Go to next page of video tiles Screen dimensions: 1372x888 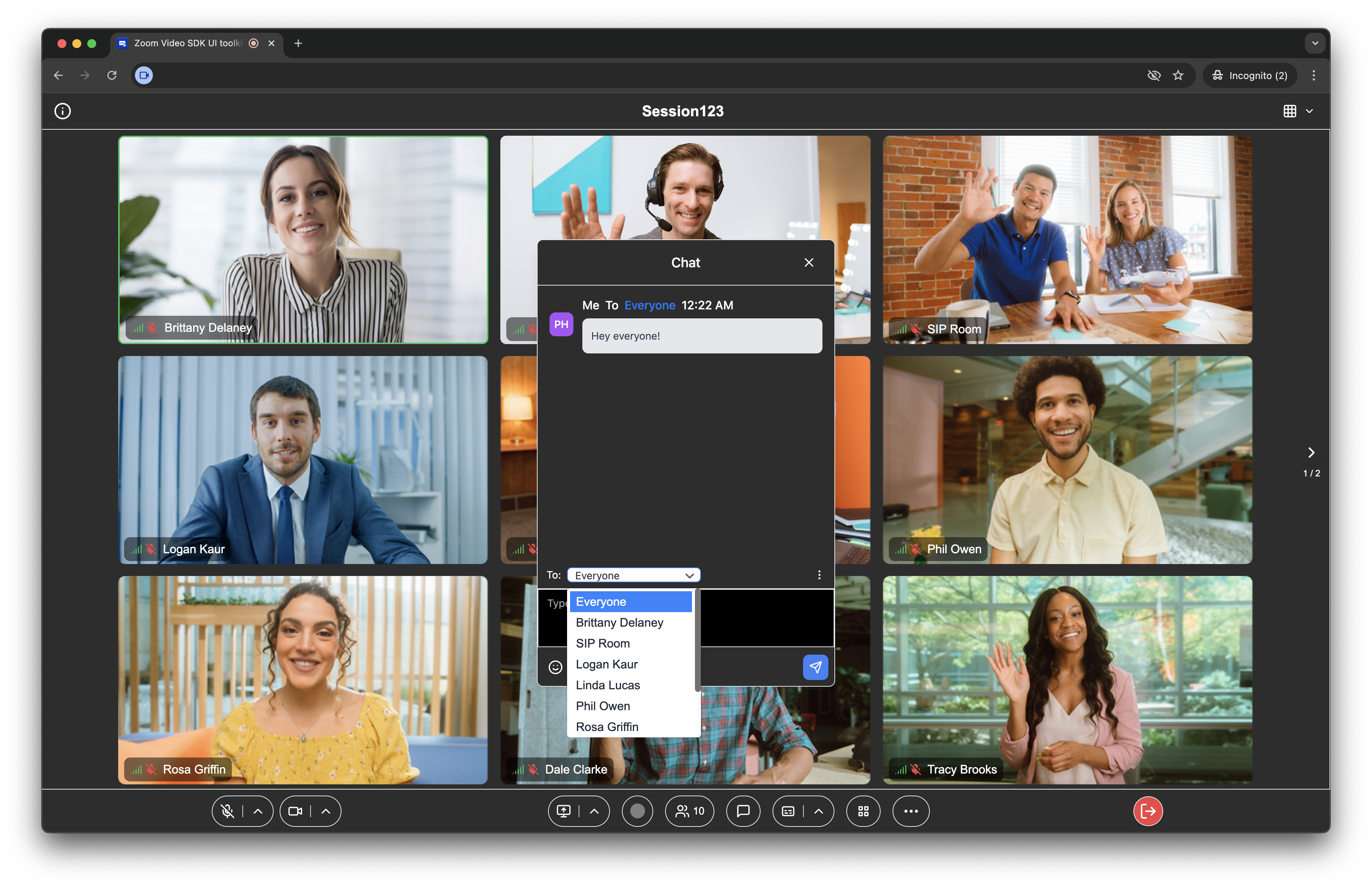coord(1311,452)
